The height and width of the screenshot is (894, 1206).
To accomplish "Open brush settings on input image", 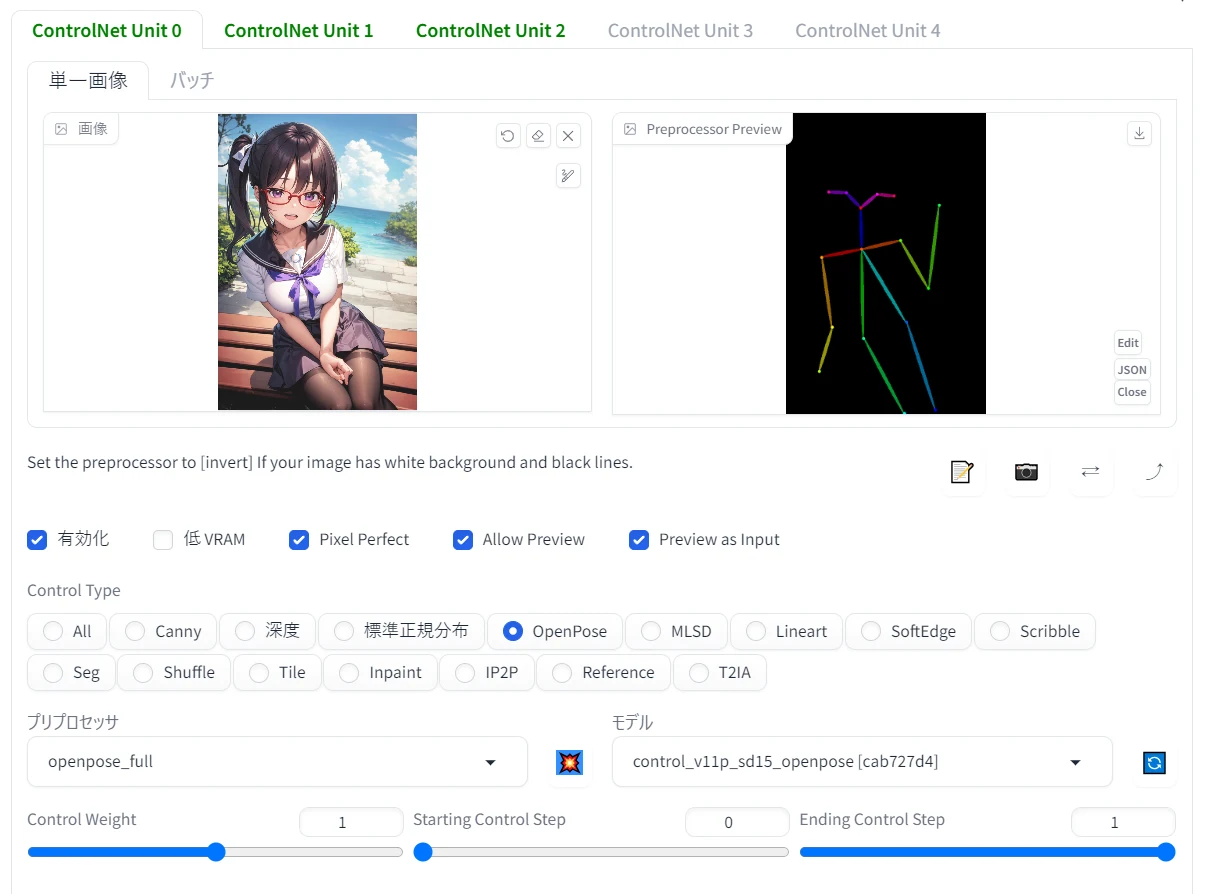I will [568, 176].
